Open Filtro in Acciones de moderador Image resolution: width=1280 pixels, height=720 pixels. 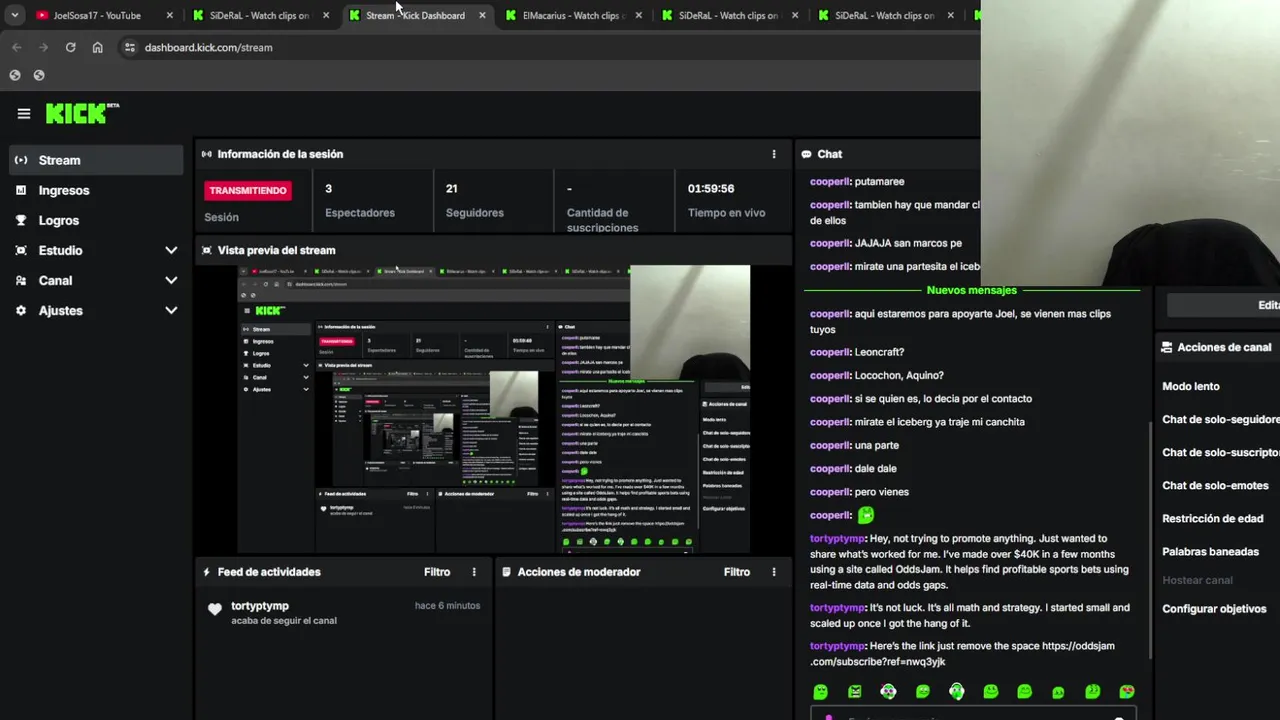(x=737, y=572)
